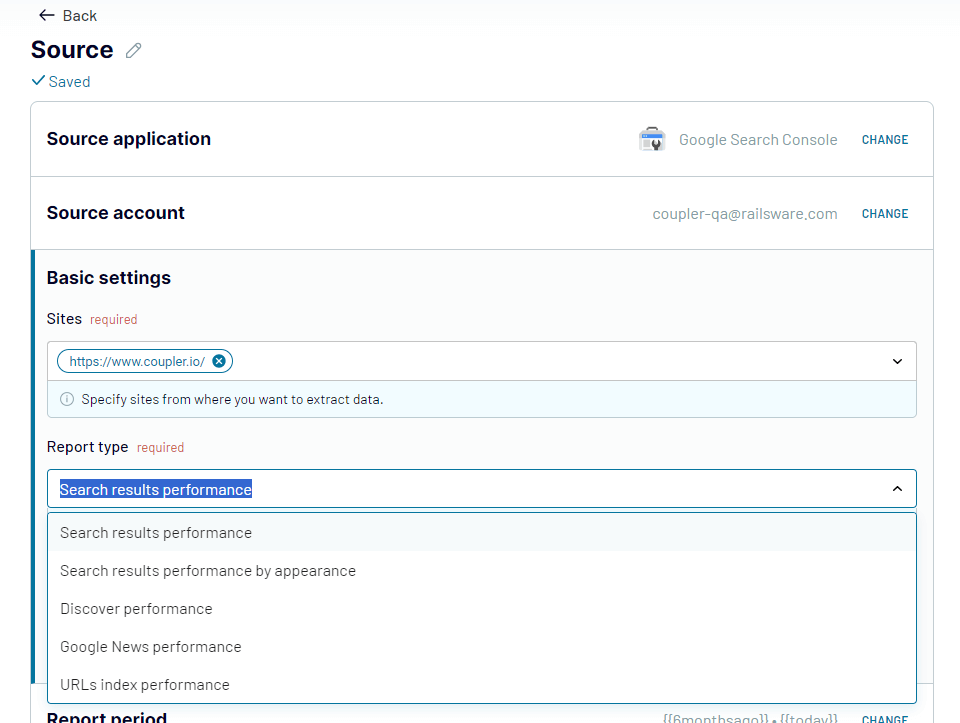The image size is (960, 723).
Task: Select Search results performance by appearance
Action: pos(207,570)
